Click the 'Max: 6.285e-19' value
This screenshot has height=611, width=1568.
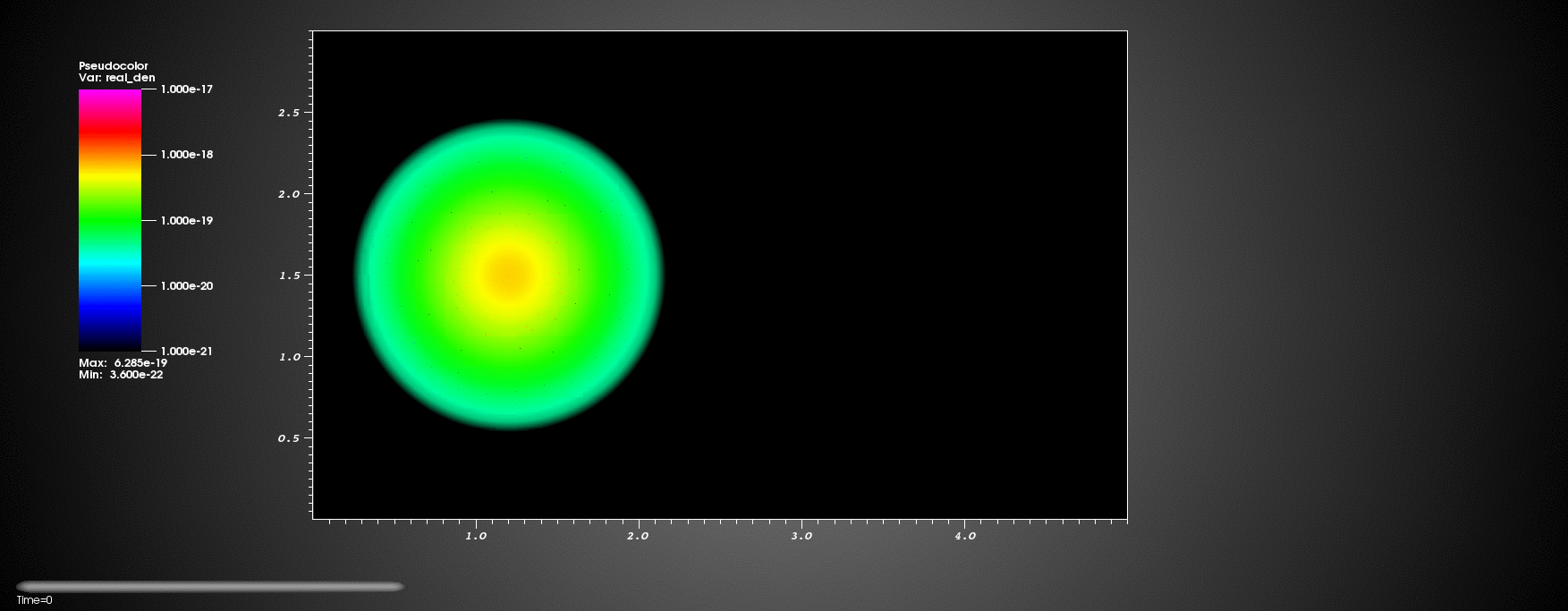tap(123, 363)
